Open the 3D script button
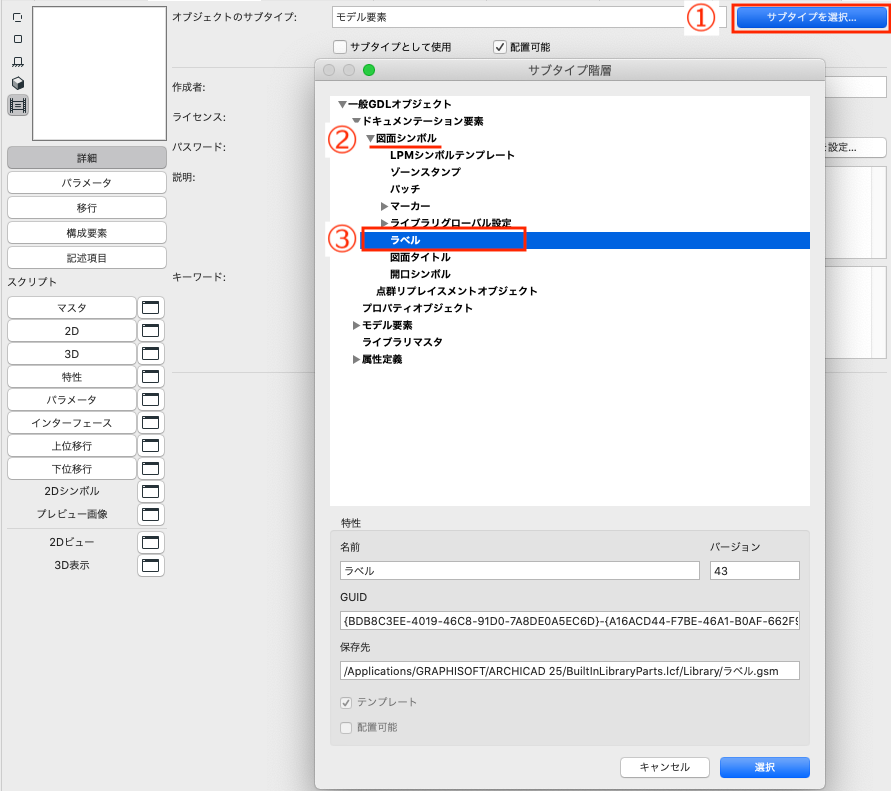The width and height of the screenshot is (891, 791). pos(72,354)
